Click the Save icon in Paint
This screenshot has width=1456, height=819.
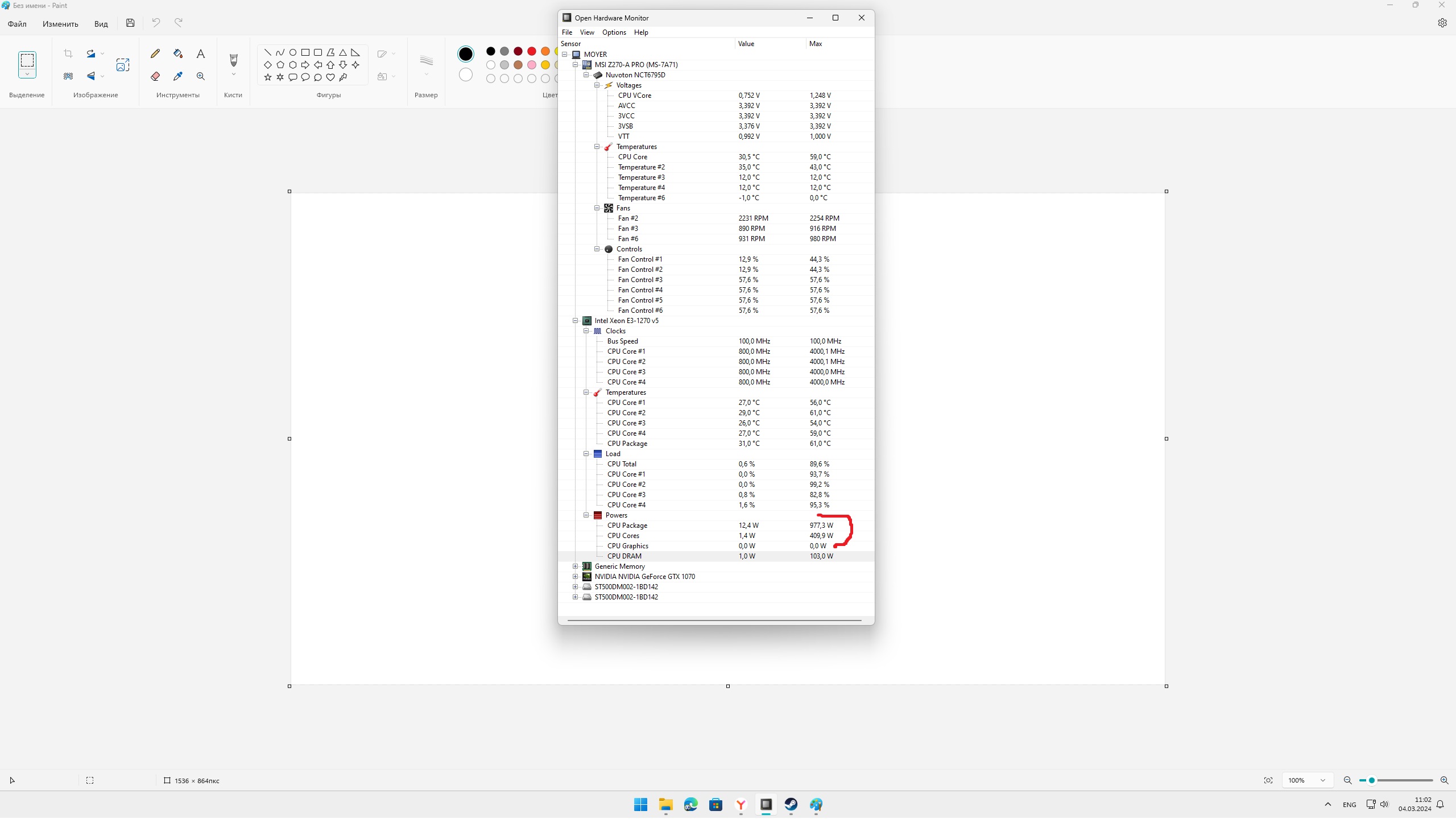tap(130, 23)
